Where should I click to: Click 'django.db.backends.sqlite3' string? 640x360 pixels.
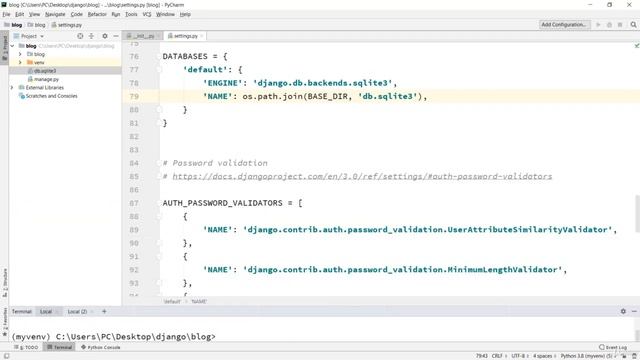pyautogui.click(x=322, y=83)
